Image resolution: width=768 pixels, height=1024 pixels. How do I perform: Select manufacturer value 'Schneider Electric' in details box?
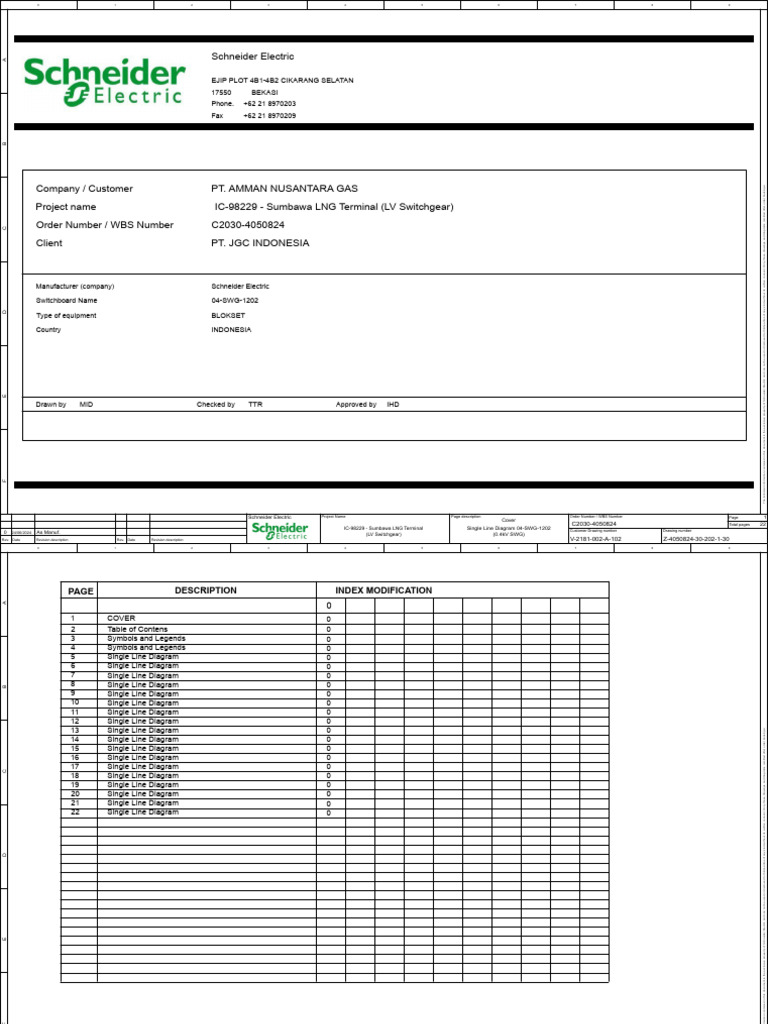point(240,287)
